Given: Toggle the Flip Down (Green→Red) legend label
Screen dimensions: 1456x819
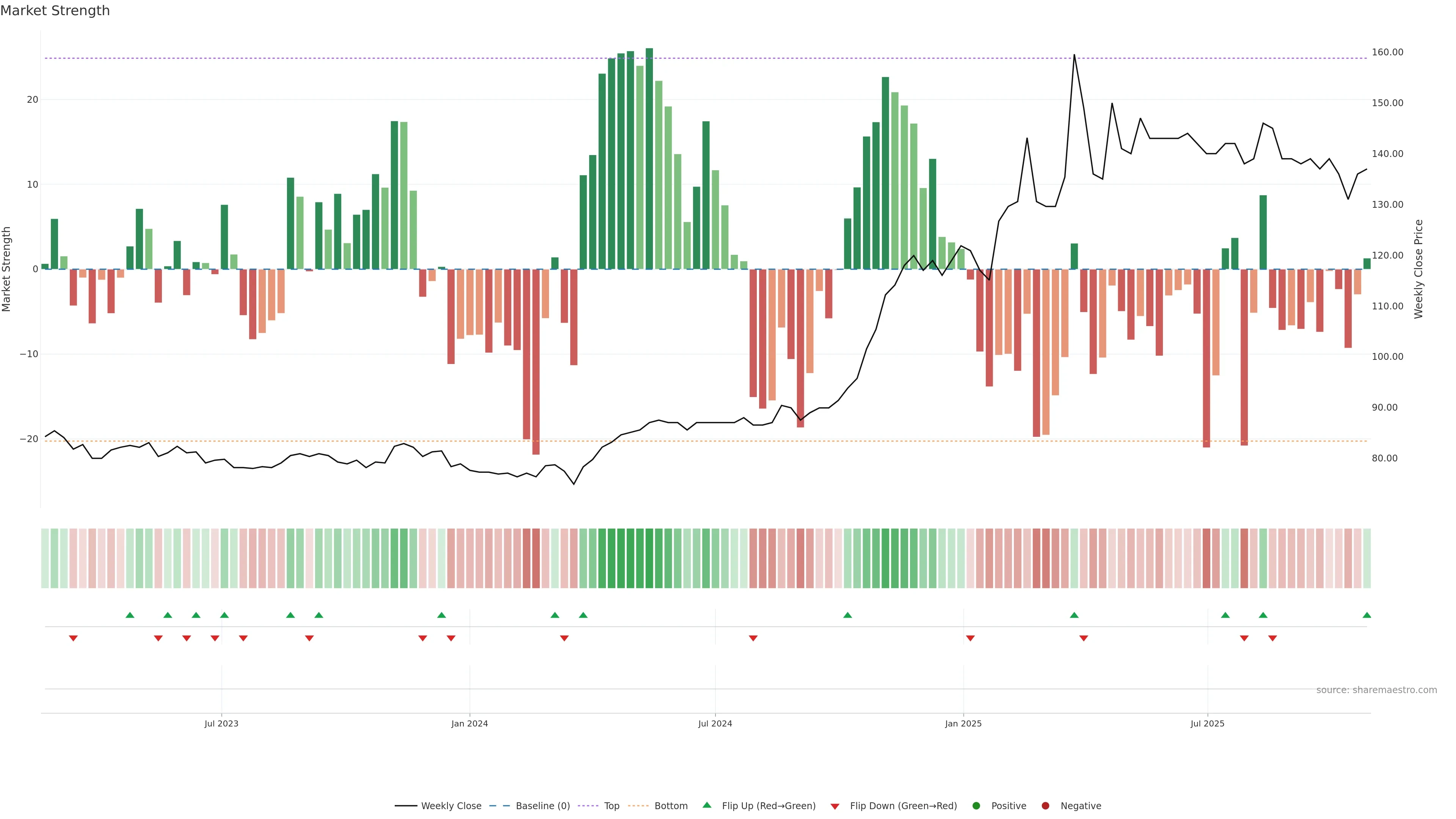Looking at the screenshot, I should (903, 805).
